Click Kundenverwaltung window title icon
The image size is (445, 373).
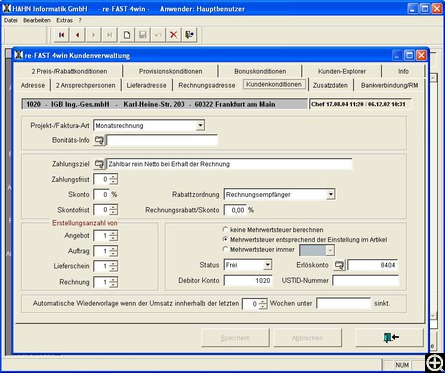point(19,55)
